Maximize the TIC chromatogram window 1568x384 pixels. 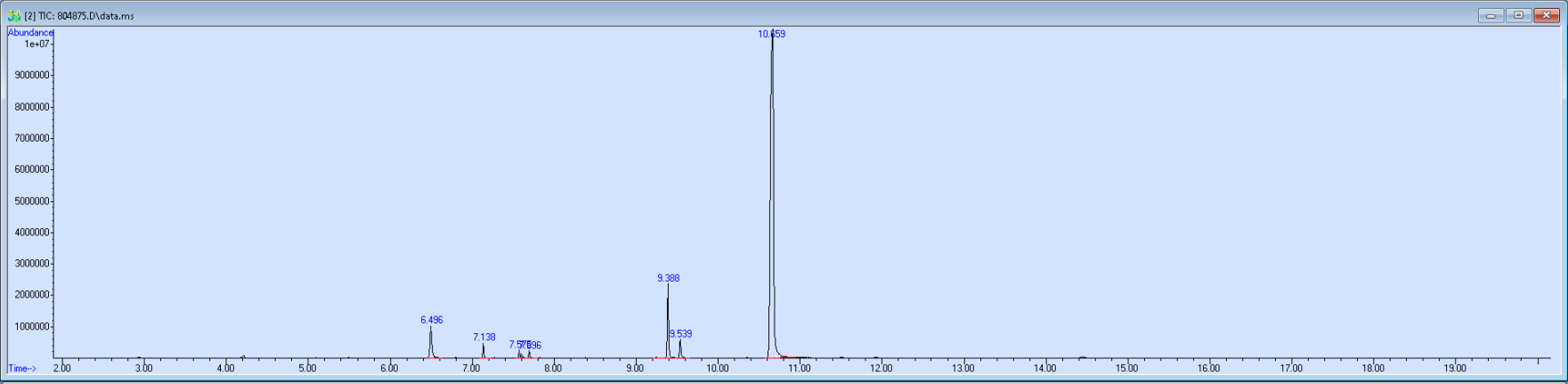[x=1518, y=15]
